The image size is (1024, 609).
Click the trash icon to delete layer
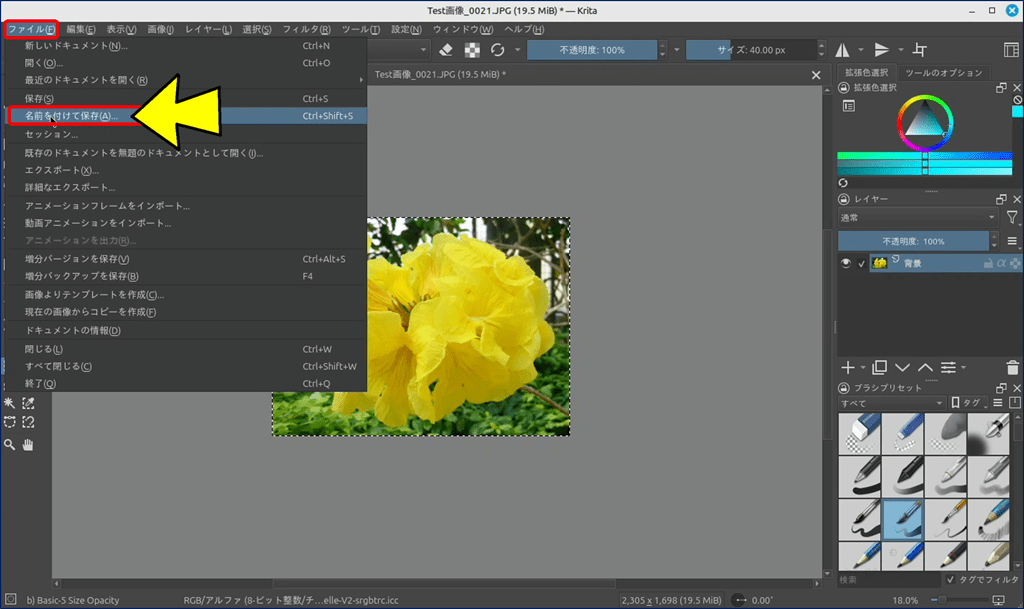(1014, 368)
